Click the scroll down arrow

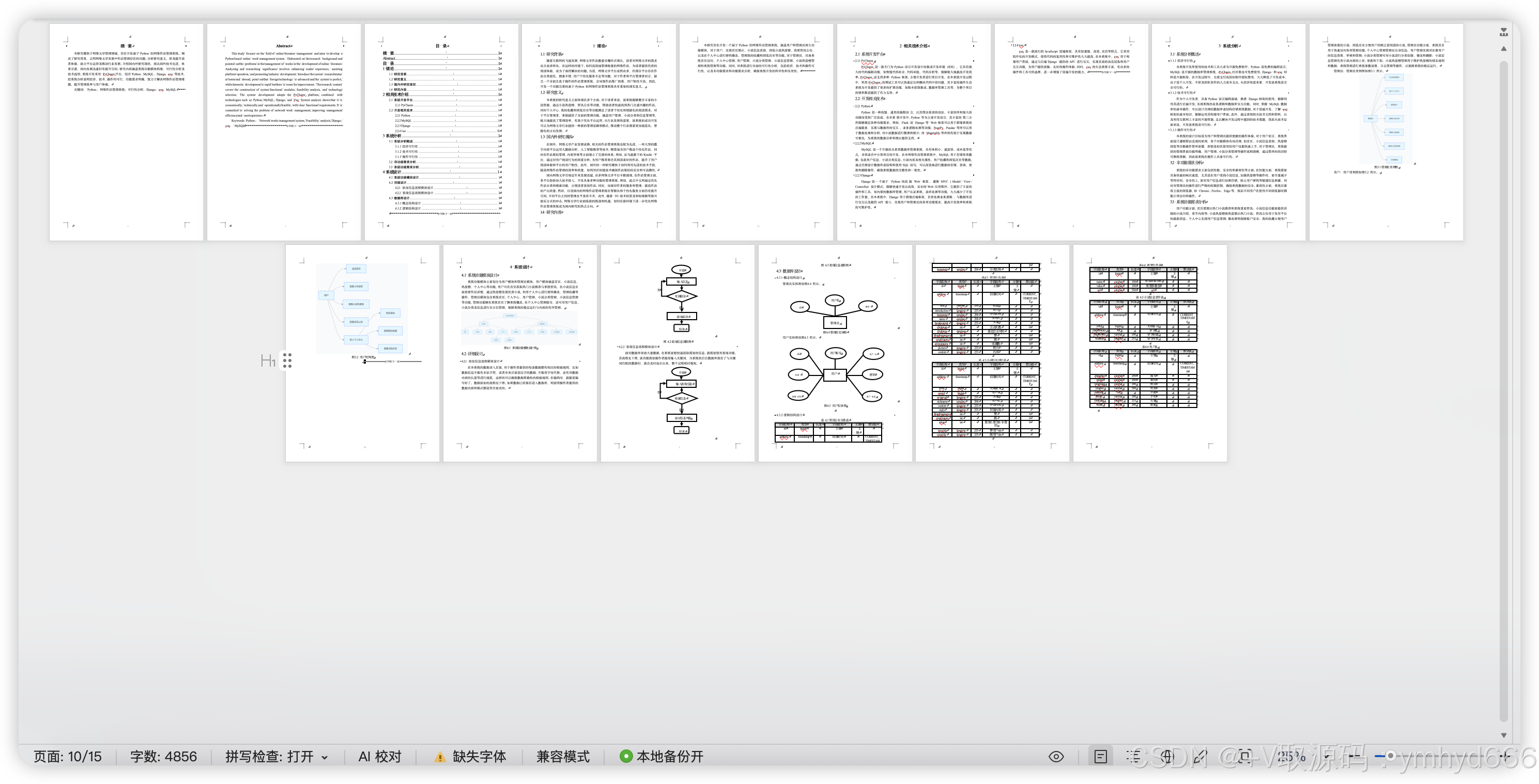1504,735
